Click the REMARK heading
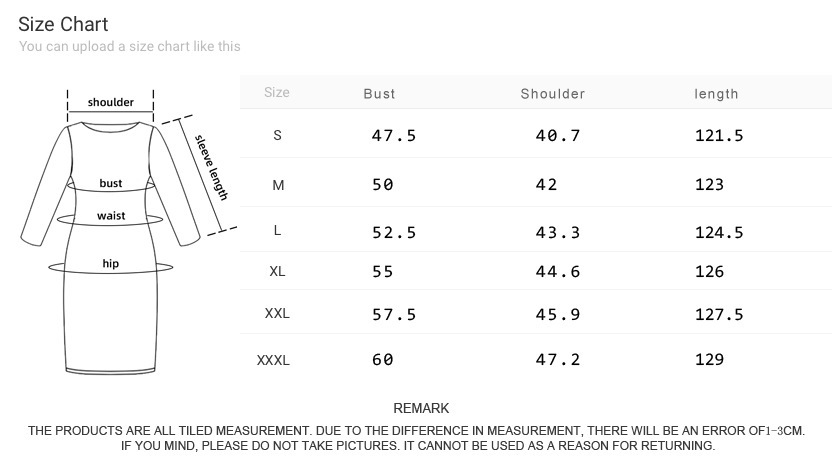832x464 pixels. point(421,408)
